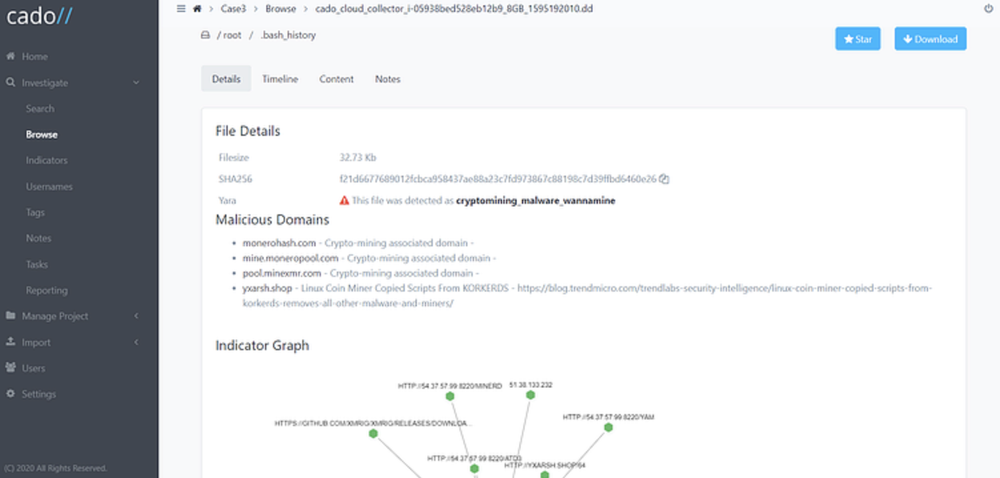Open the Details tab

226,79
